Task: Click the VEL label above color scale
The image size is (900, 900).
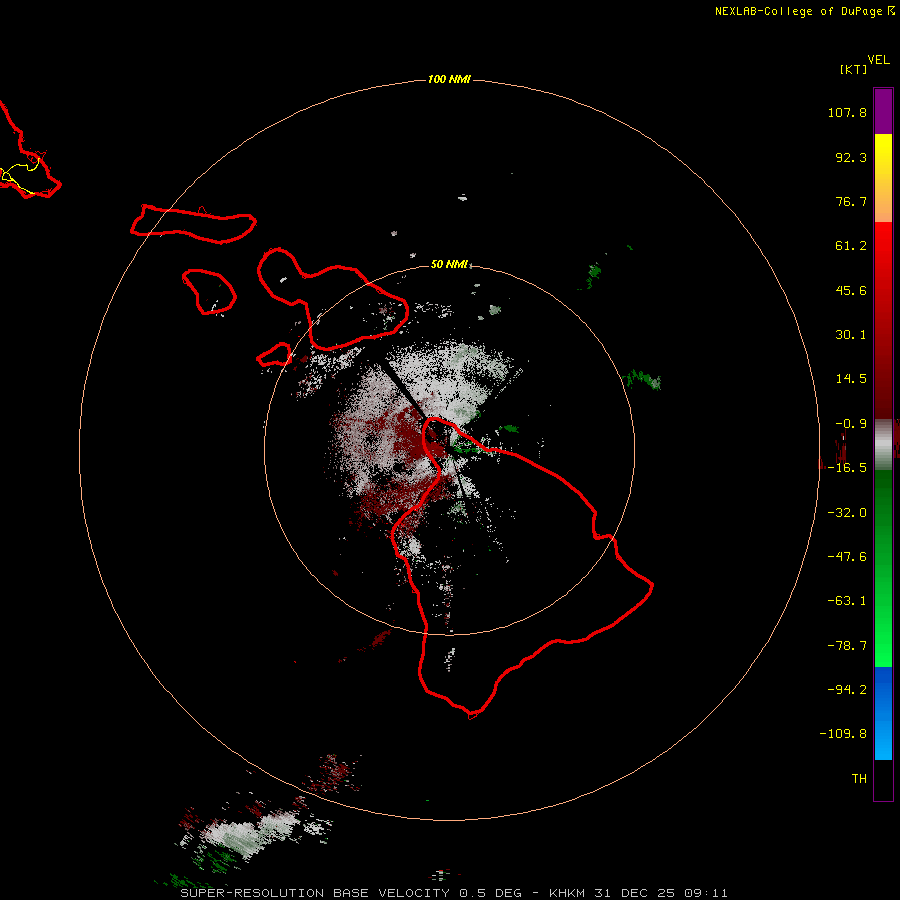Action: pyautogui.click(x=878, y=60)
